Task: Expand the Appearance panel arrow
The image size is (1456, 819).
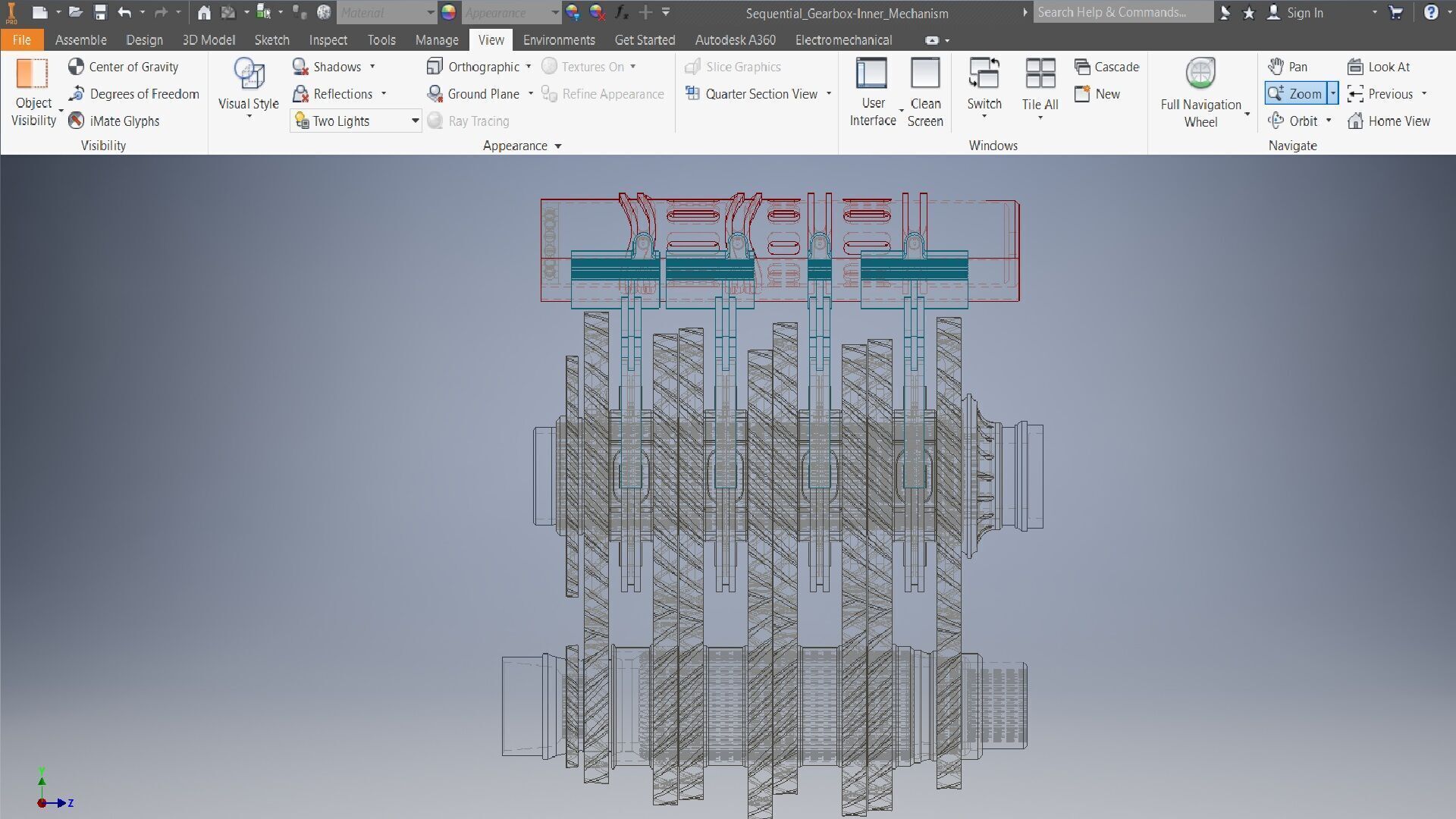Action: click(558, 146)
